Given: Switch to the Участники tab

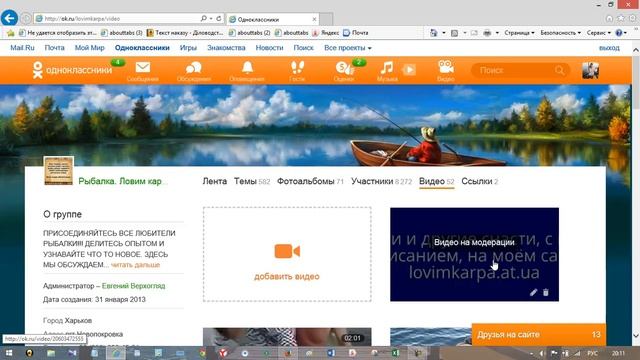Looking at the screenshot, I should 382,181.
